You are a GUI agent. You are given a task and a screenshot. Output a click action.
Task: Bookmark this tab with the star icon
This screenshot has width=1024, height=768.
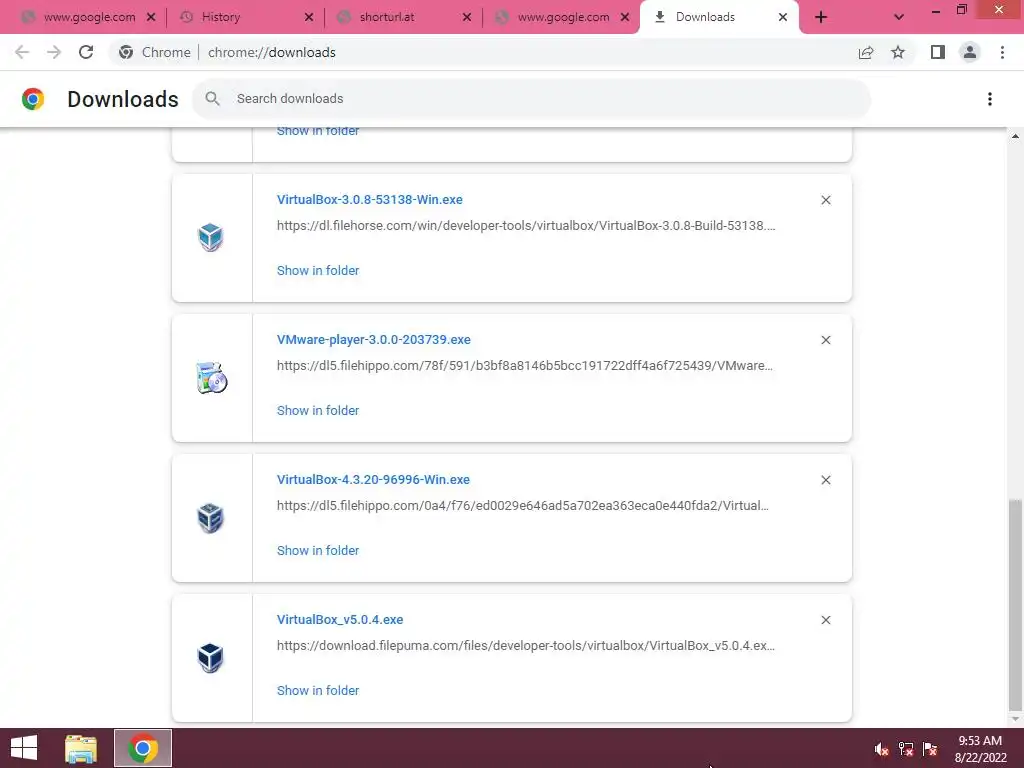898,52
